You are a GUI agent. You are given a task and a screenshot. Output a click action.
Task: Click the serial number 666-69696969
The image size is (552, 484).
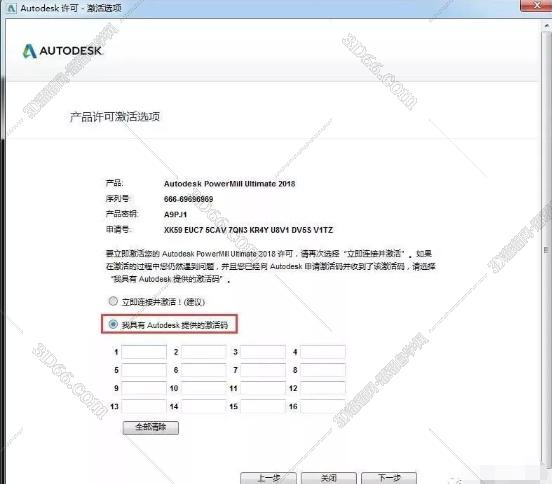click(x=188, y=199)
